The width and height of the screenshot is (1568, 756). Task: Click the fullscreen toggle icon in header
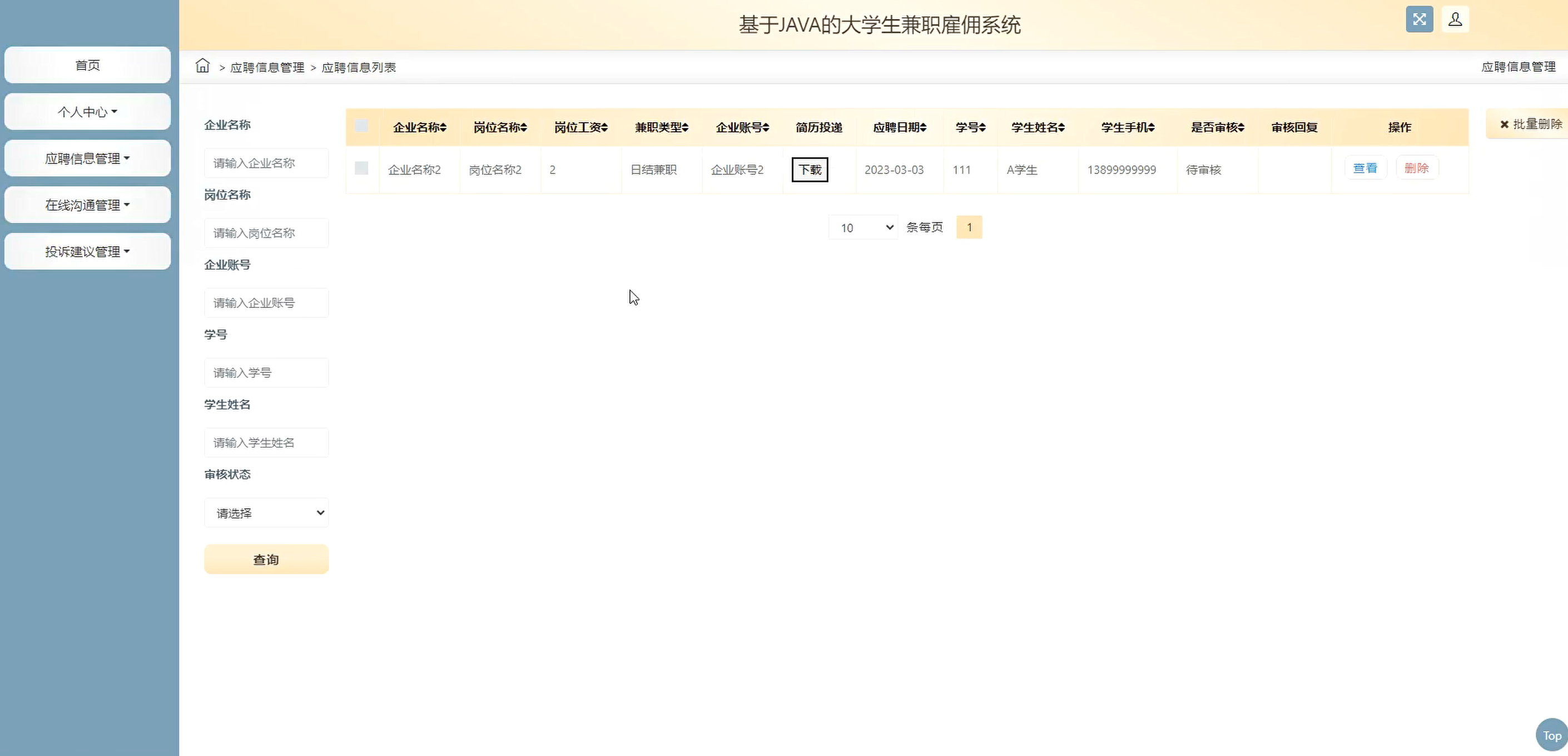click(x=1419, y=19)
